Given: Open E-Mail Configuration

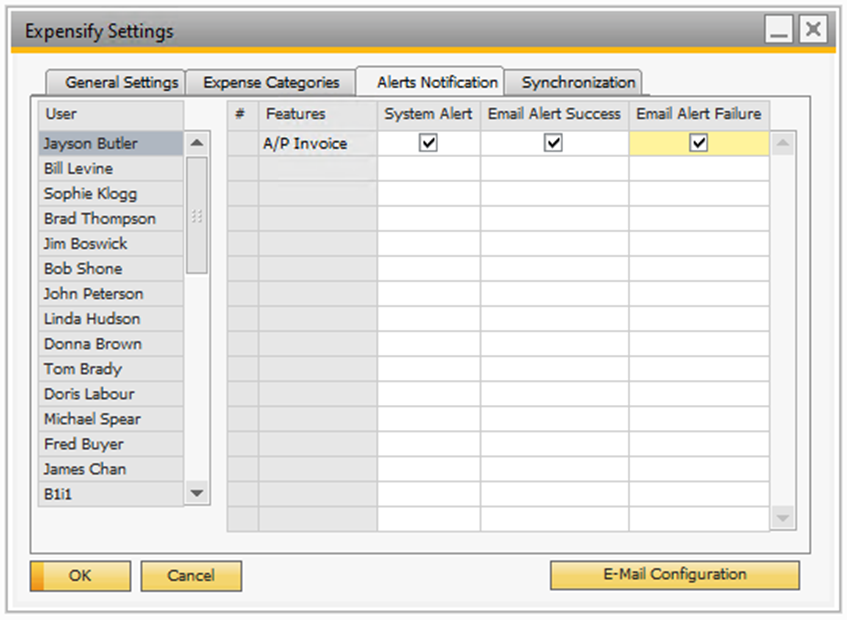Looking at the screenshot, I should pyautogui.click(x=674, y=575).
